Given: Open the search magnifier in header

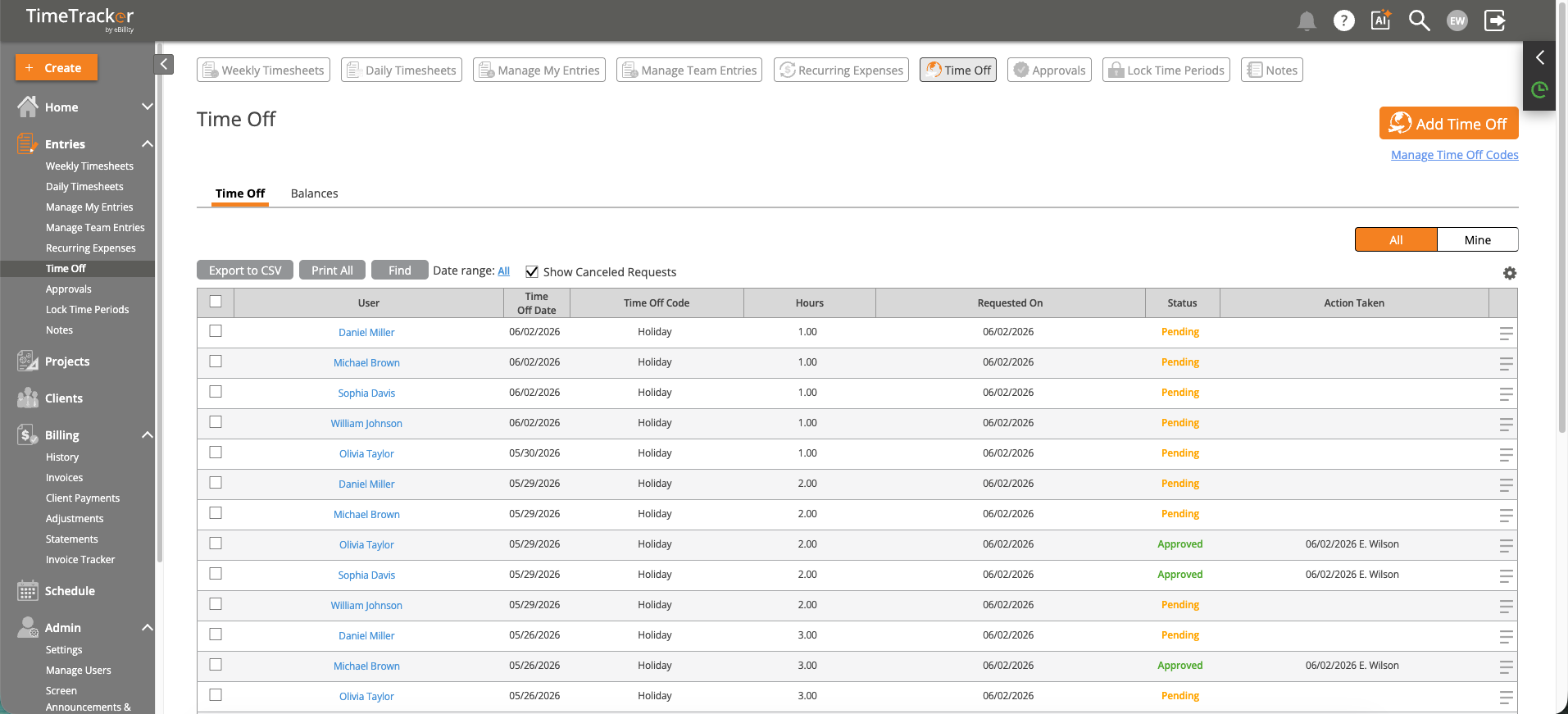Looking at the screenshot, I should pyautogui.click(x=1420, y=20).
